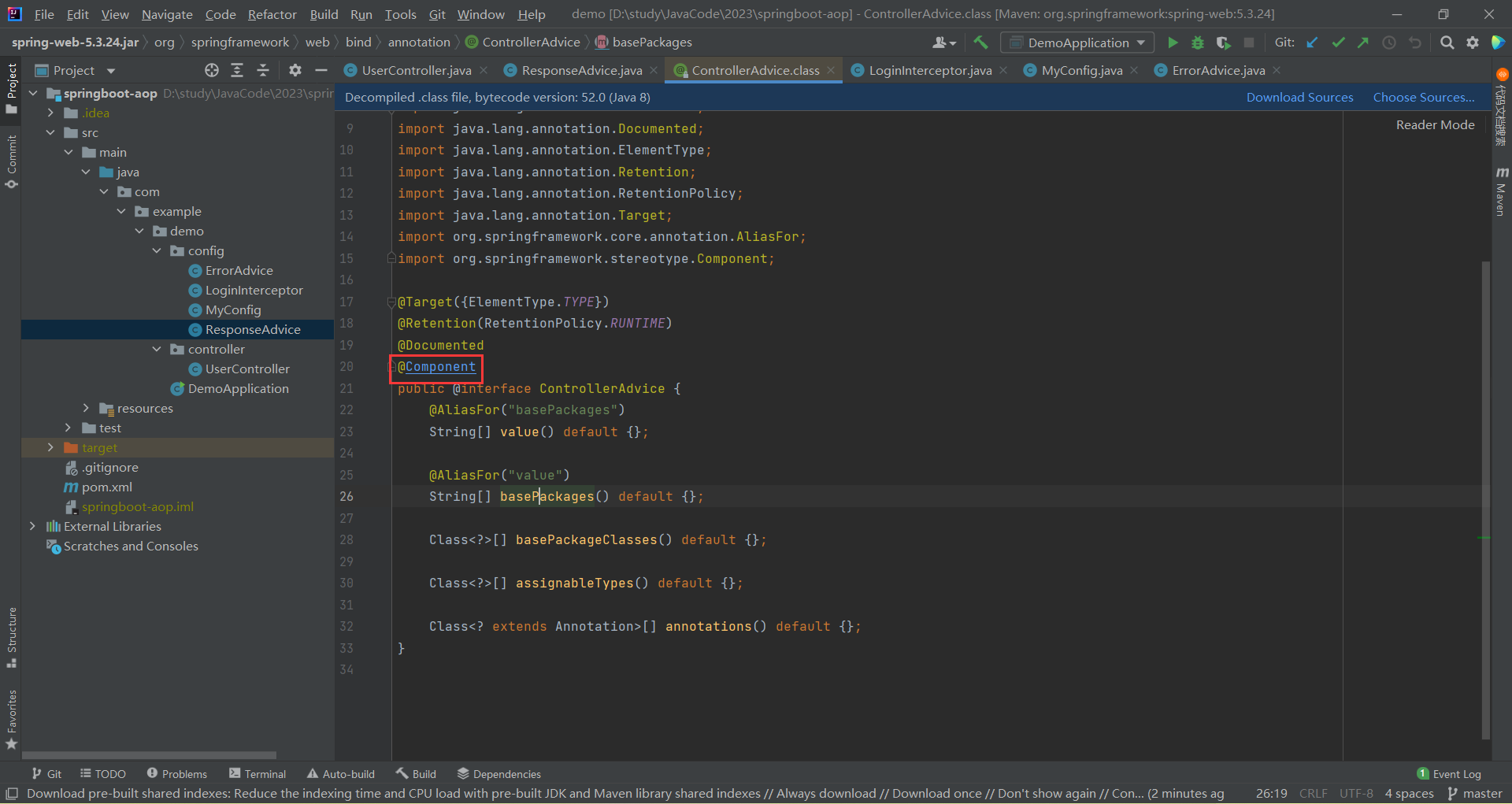This screenshot has height=804, width=1512.
Task: Open the Maven tool window
Action: (x=1501, y=191)
